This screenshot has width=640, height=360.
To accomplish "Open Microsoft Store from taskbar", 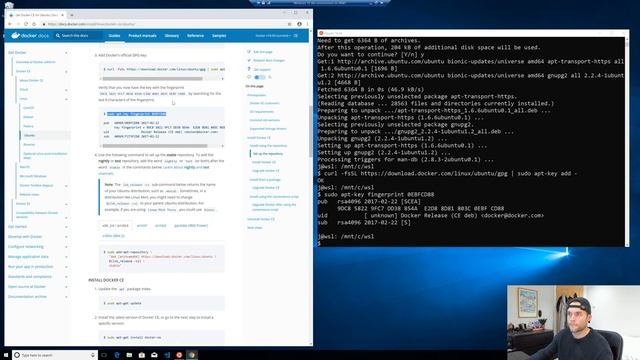I will click(142, 355).
